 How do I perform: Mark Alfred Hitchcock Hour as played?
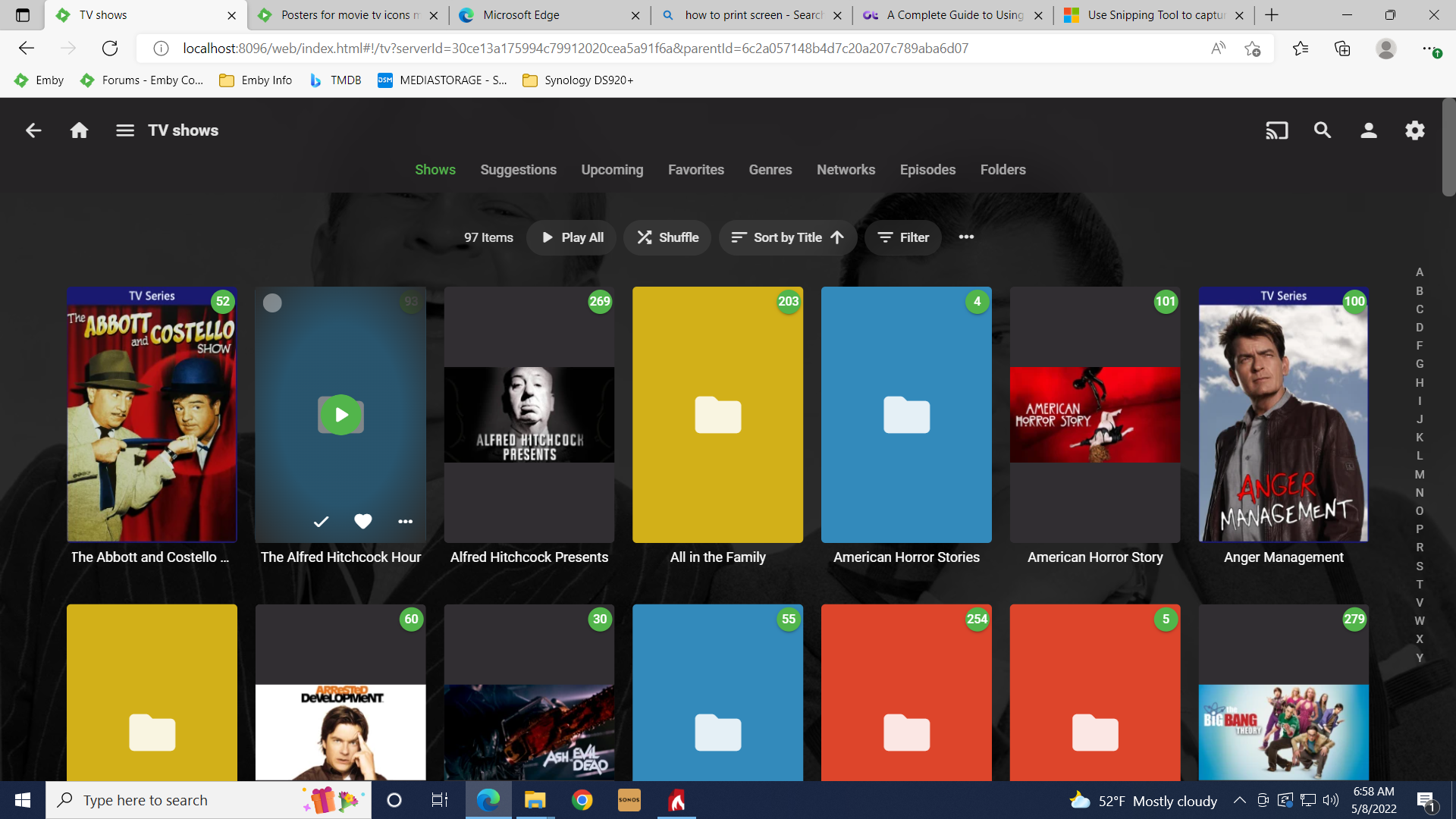pos(321,522)
